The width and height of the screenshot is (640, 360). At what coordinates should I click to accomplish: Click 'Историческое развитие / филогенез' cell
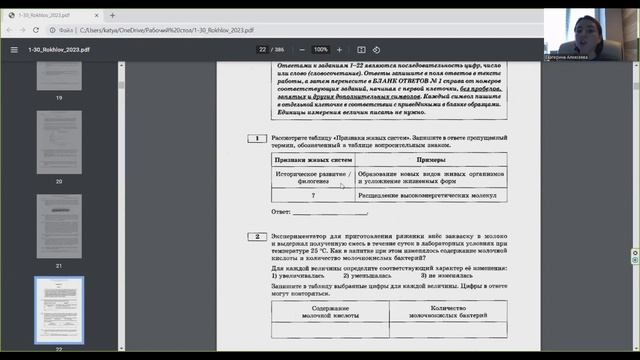pyautogui.click(x=313, y=178)
